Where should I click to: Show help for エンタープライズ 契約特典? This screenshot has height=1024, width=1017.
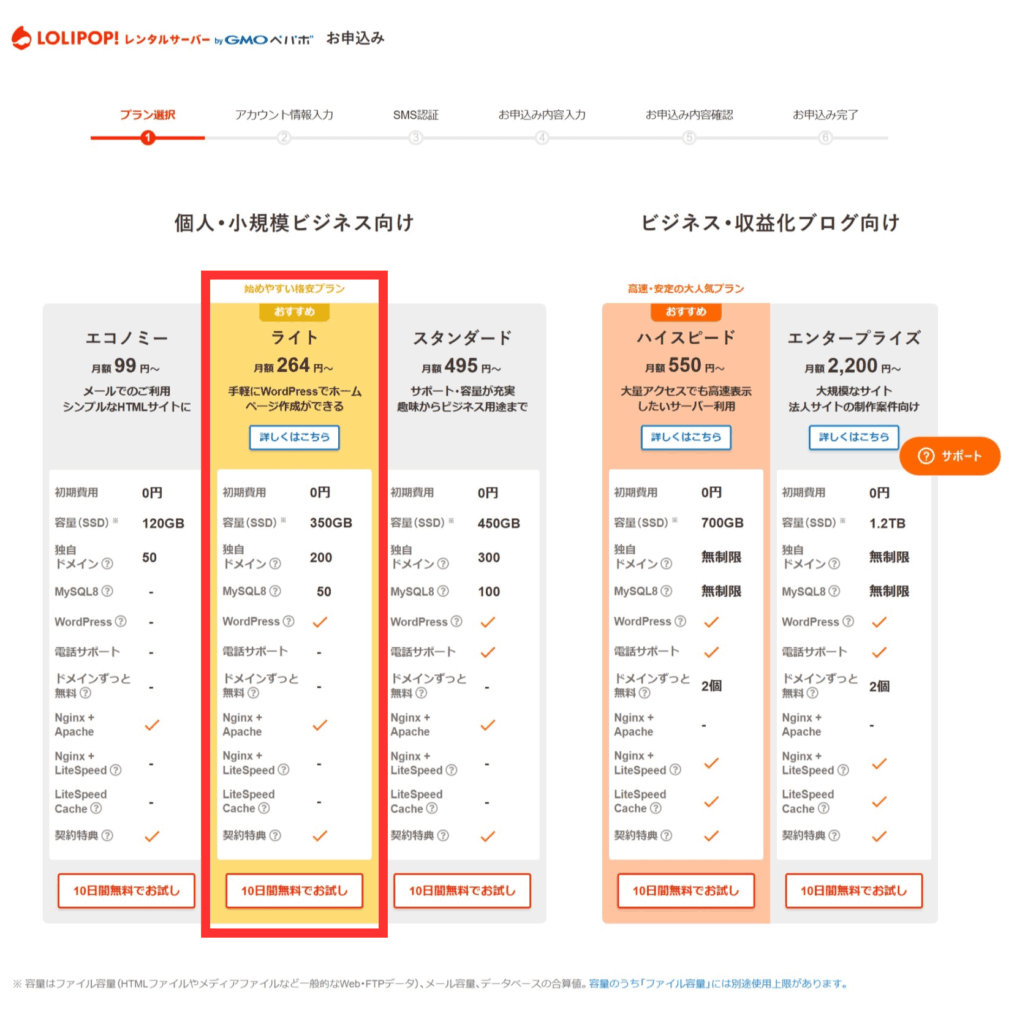coord(834,836)
